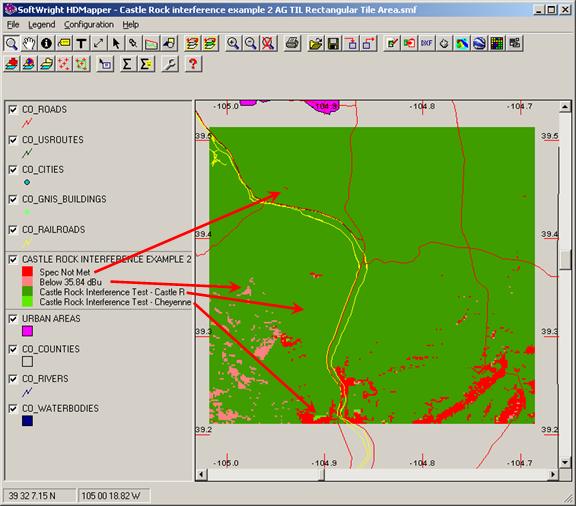Click the pushpin tool icon

click(133, 43)
